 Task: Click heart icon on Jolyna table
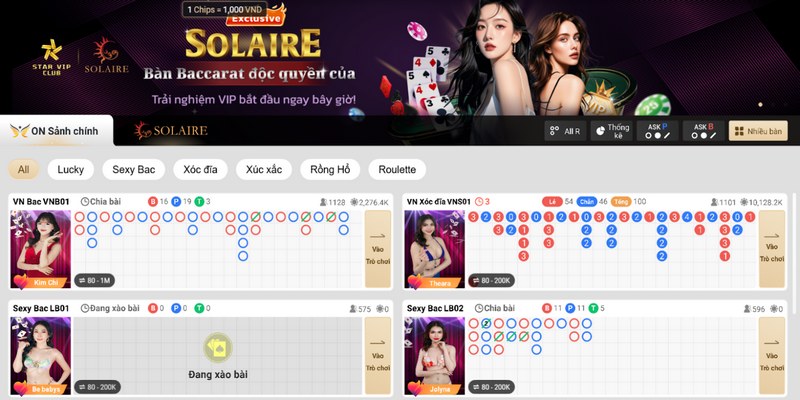click(x=414, y=388)
